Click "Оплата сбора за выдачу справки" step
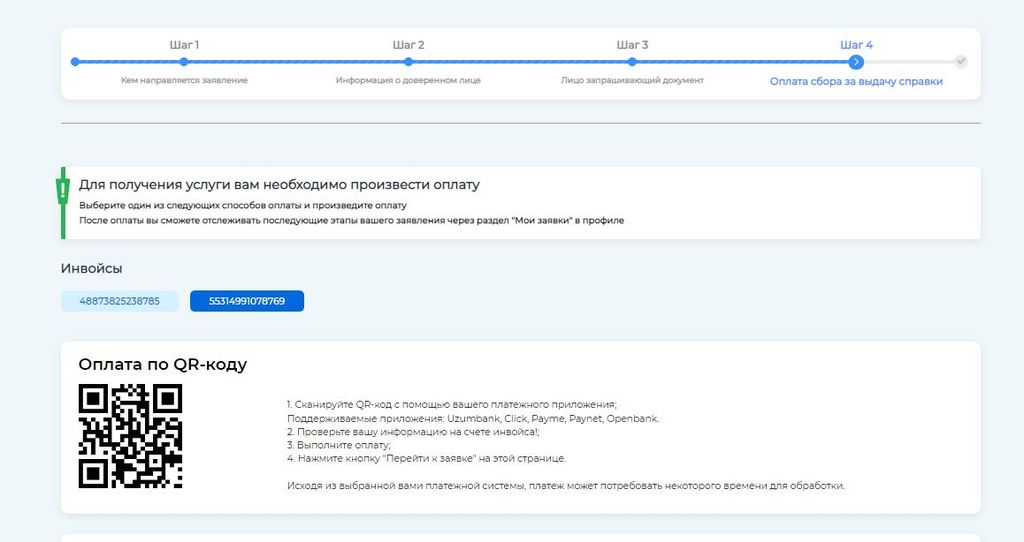This screenshot has height=542, width=1024. (x=856, y=82)
